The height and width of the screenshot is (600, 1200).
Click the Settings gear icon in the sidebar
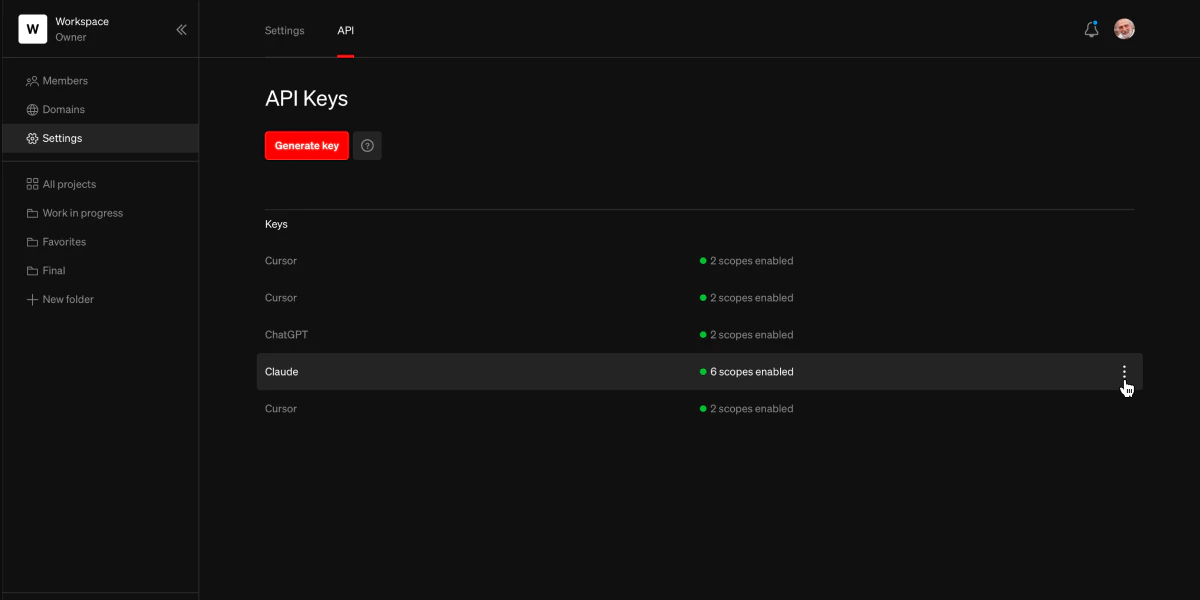tap(32, 139)
